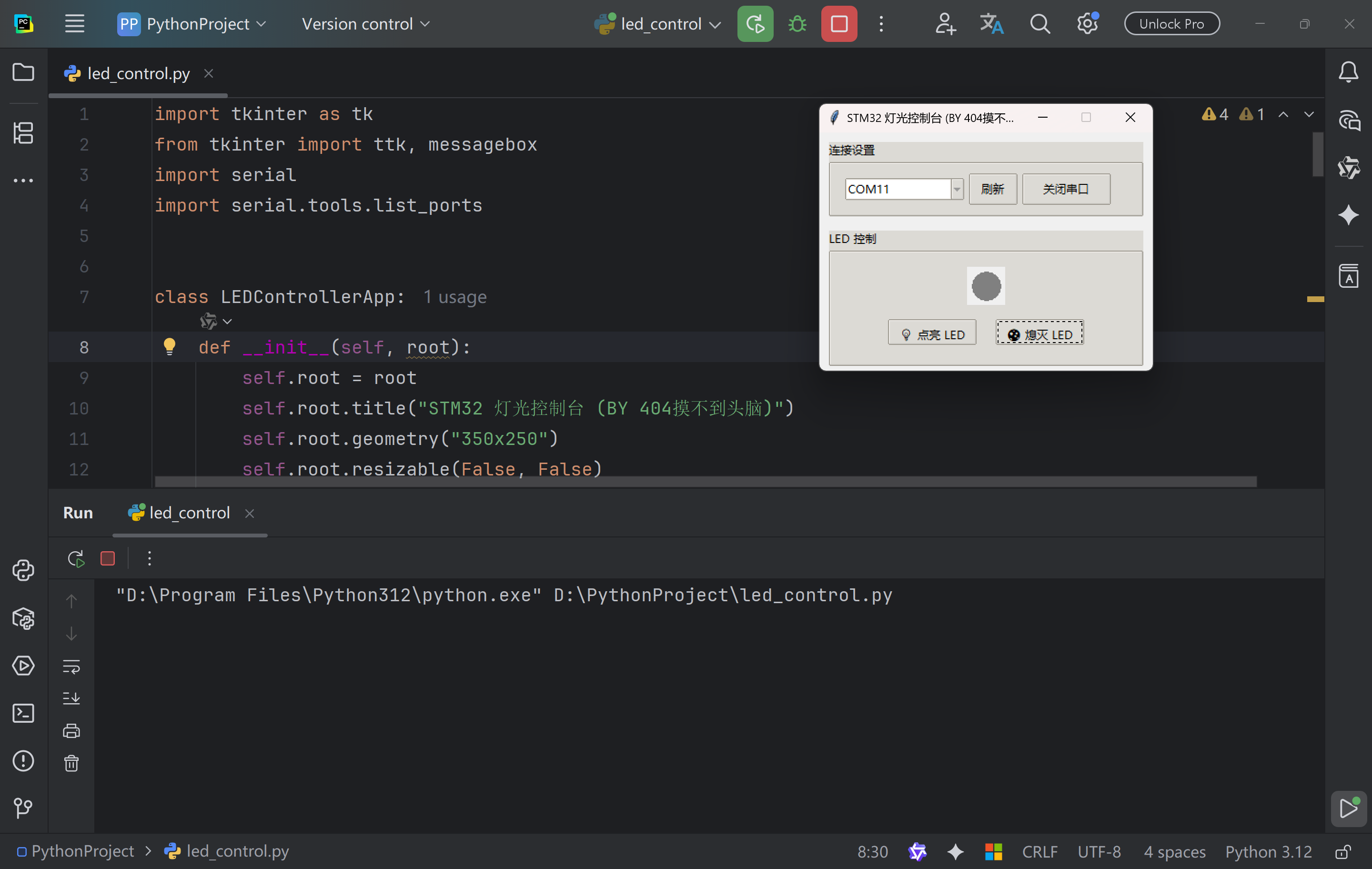Open the Terminal tool window
1372x869 pixels.
pos(23,713)
